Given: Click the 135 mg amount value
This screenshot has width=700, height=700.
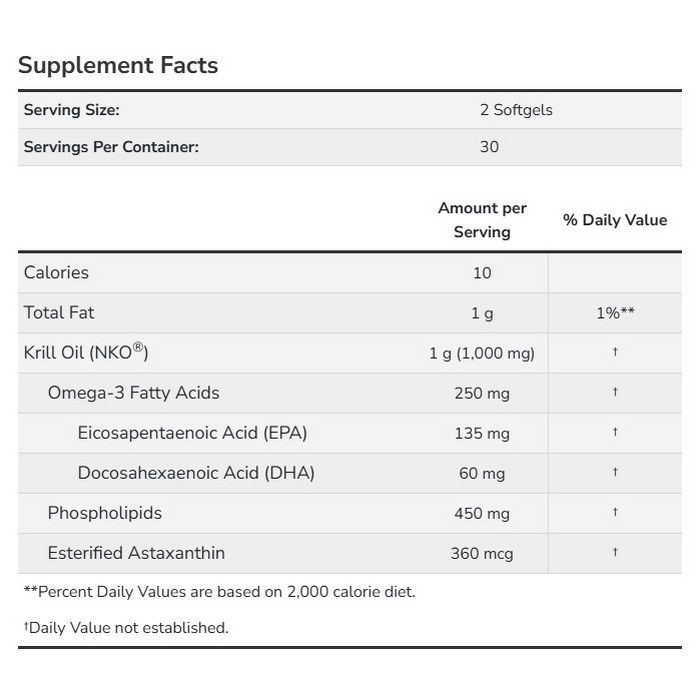Looking at the screenshot, I should click(482, 433).
